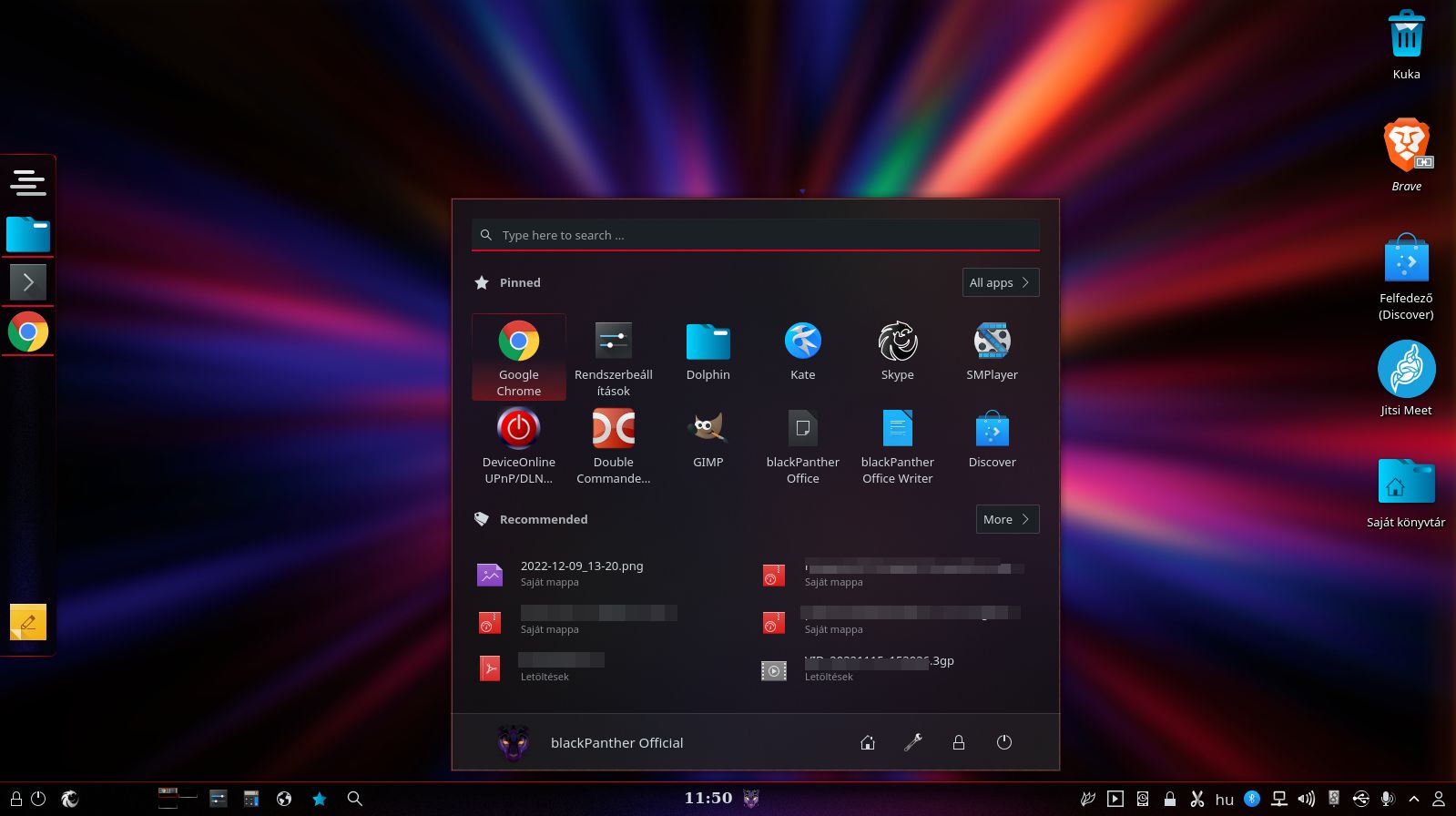The width and height of the screenshot is (1456, 816).
Task: Open system settings sliders icon on taskbar
Action: (219, 799)
